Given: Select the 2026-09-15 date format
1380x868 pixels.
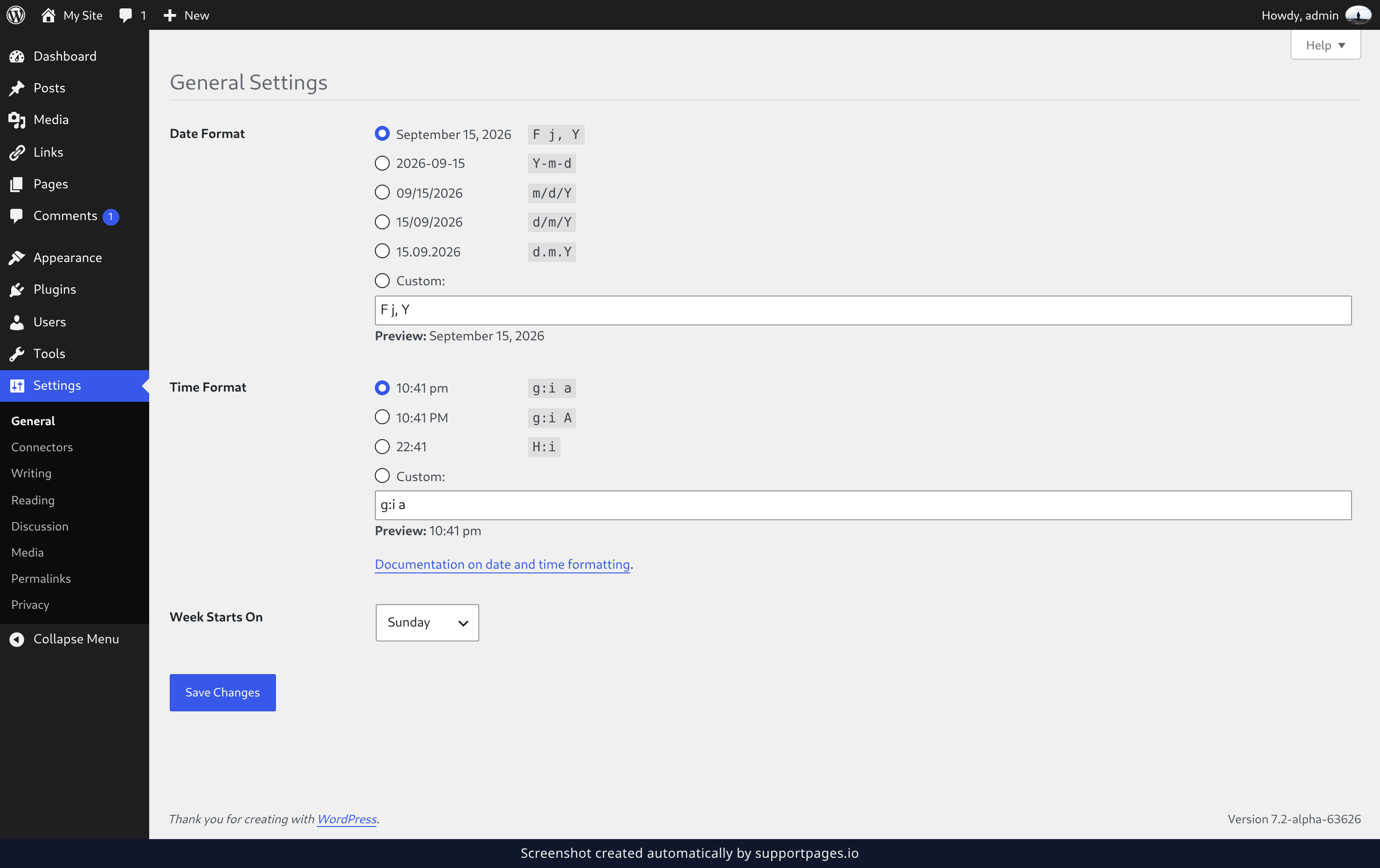Looking at the screenshot, I should click(x=382, y=163).
